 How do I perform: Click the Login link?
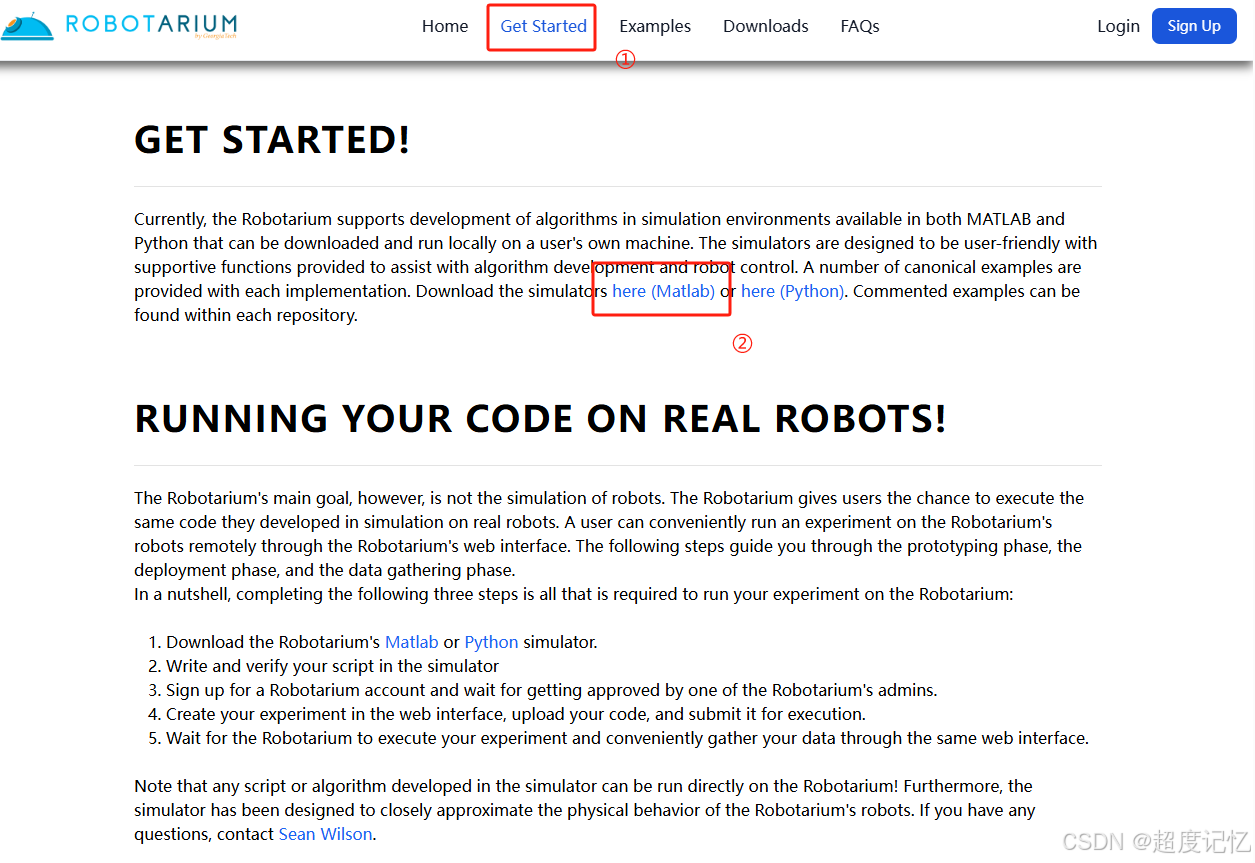tap(1118, 26)
